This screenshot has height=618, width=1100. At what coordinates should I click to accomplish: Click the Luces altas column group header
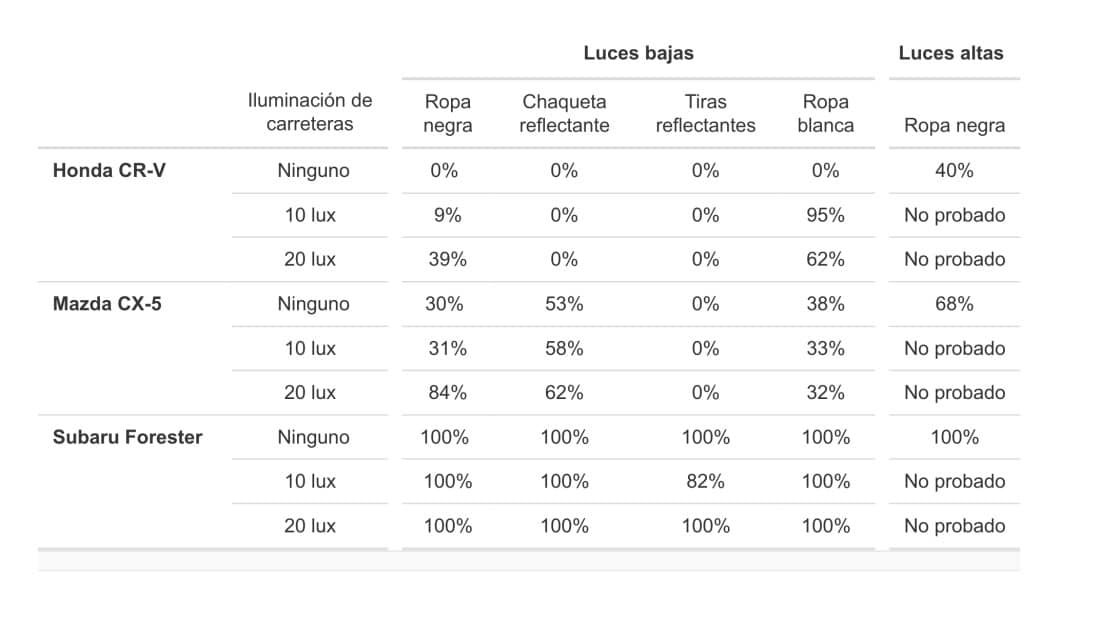pos(951,53)
